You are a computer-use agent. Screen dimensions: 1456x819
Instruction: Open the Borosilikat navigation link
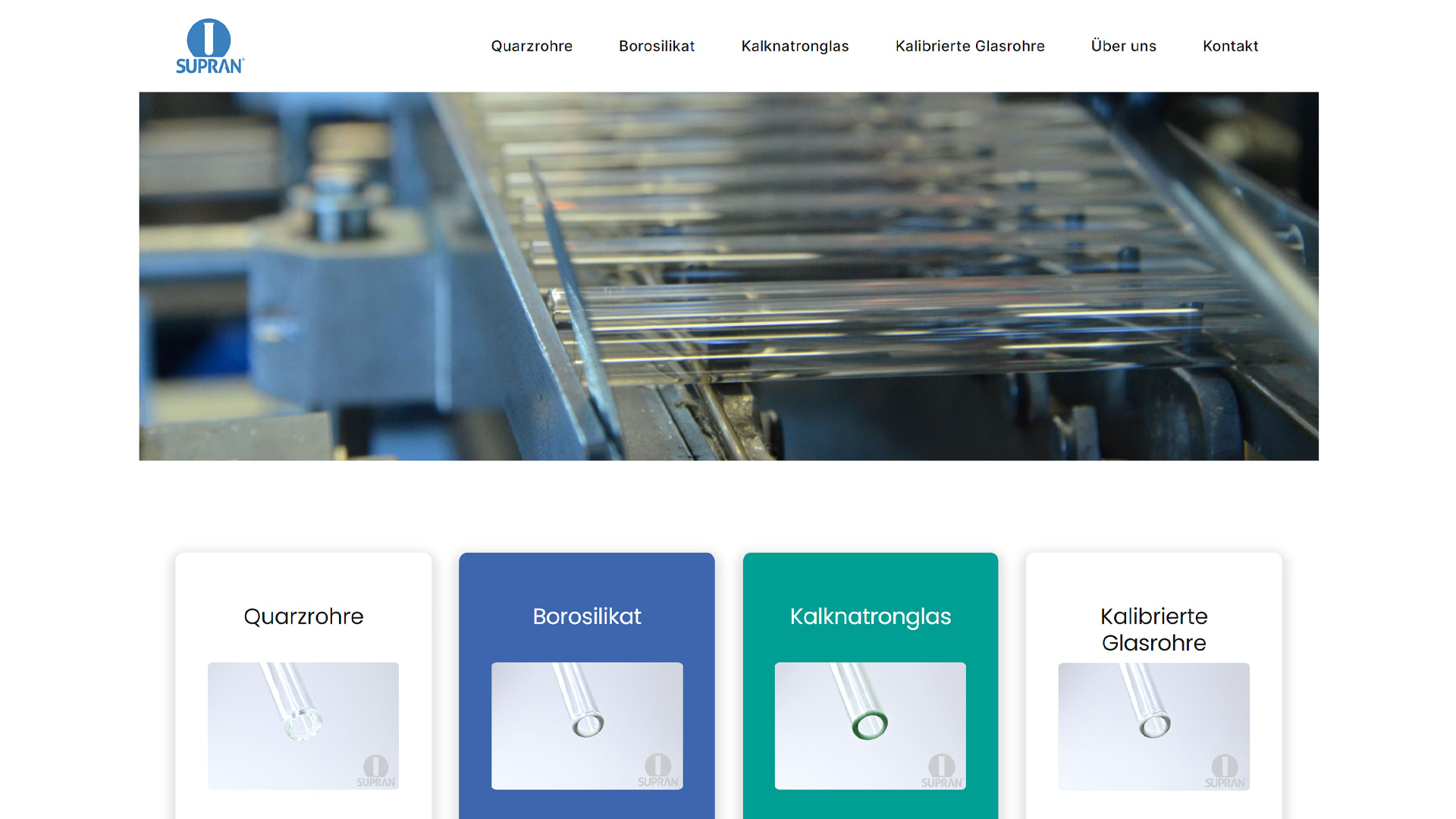pyautogui.click(x=657, y=46)
